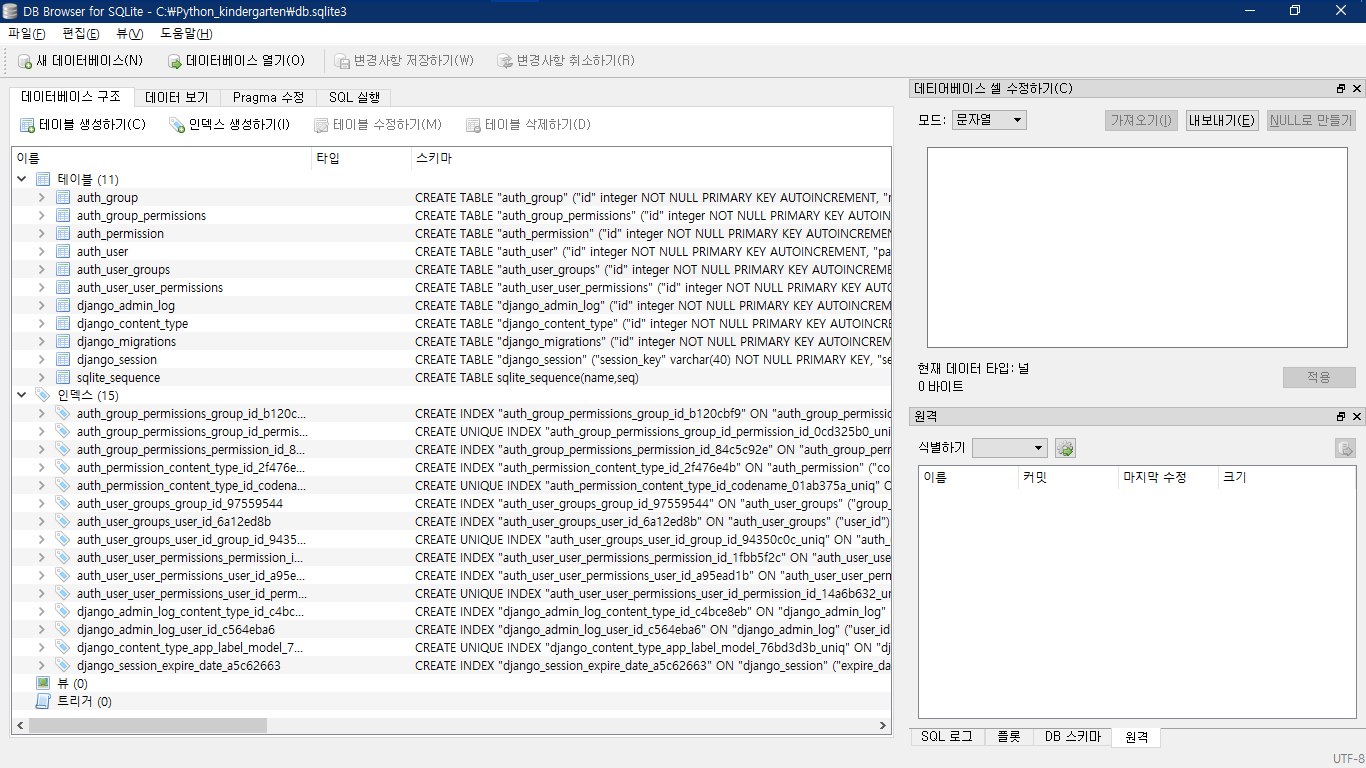Image resolution: width=1366 pixels, height=768 pixels.
Task: Click the 이름 column header in structure tree
Action: pyautogui.click(x=162, y=158)
